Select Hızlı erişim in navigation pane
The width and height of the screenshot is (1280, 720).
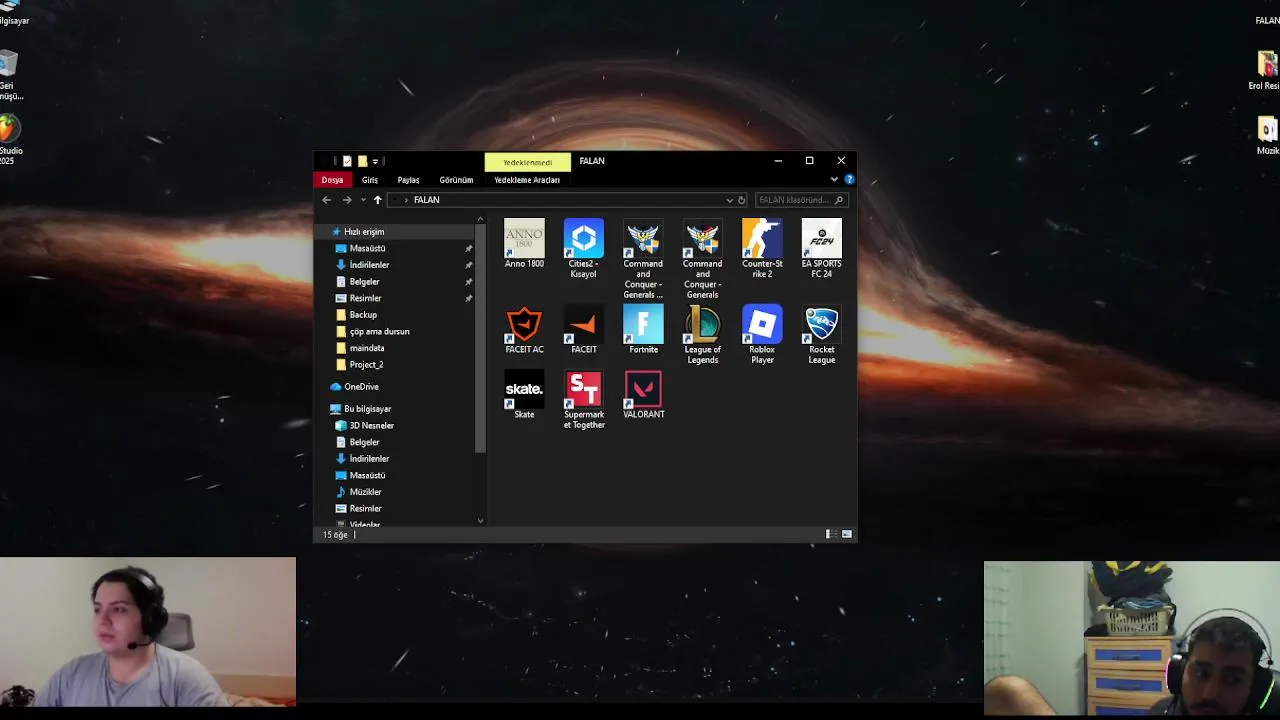click(x=364, y=232)
